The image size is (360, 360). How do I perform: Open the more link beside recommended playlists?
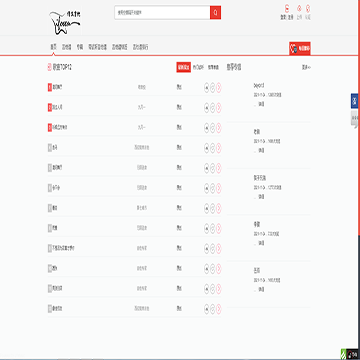pos(306,67)
